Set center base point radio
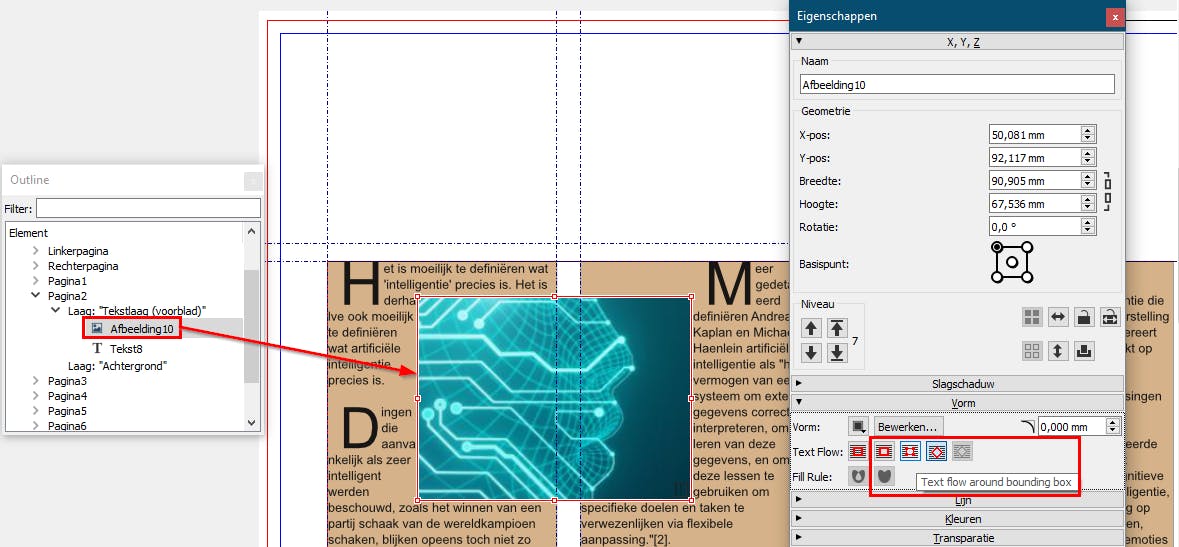 (x=1012, y=262)
